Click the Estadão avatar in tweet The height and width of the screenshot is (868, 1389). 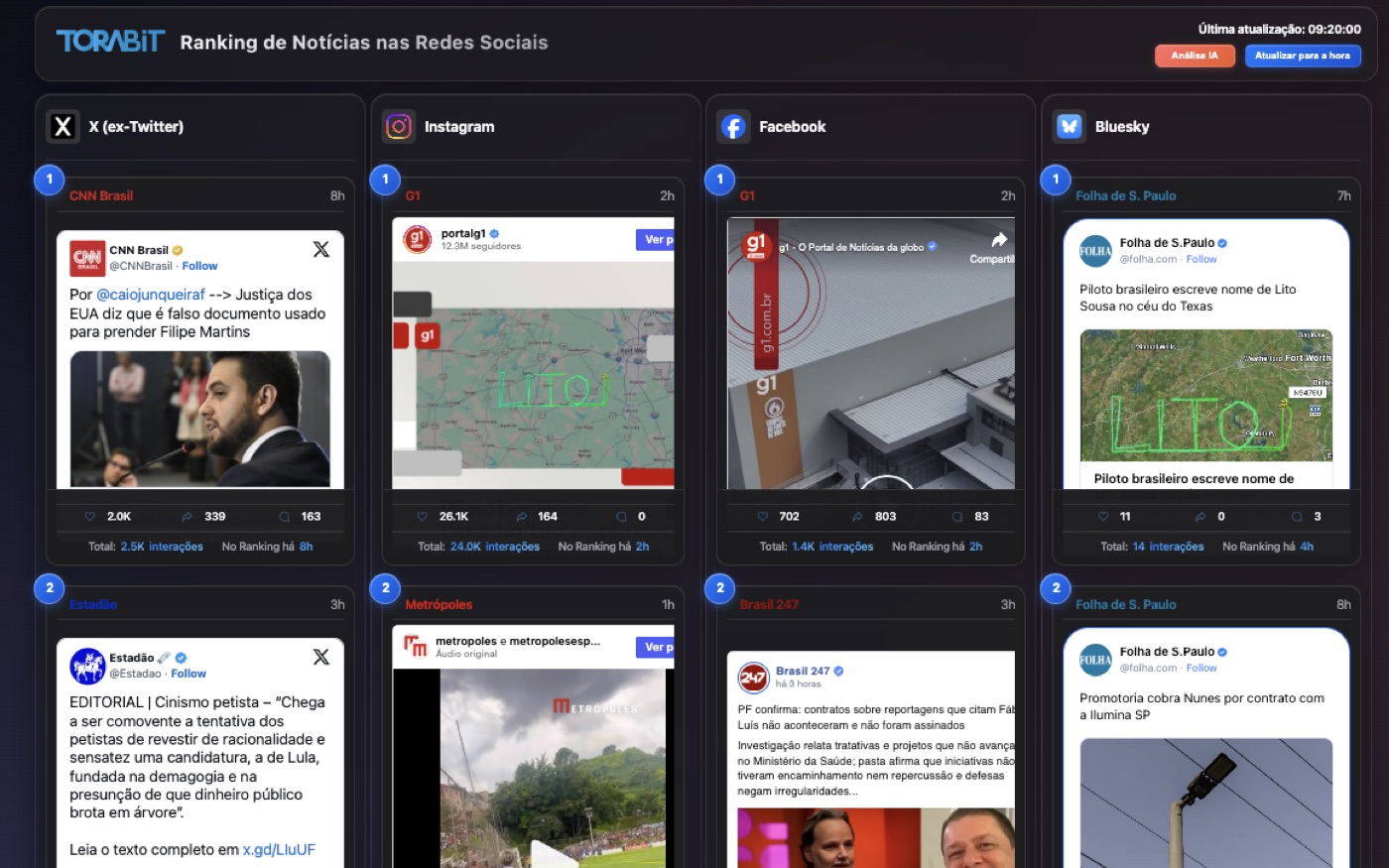point(87,666)
